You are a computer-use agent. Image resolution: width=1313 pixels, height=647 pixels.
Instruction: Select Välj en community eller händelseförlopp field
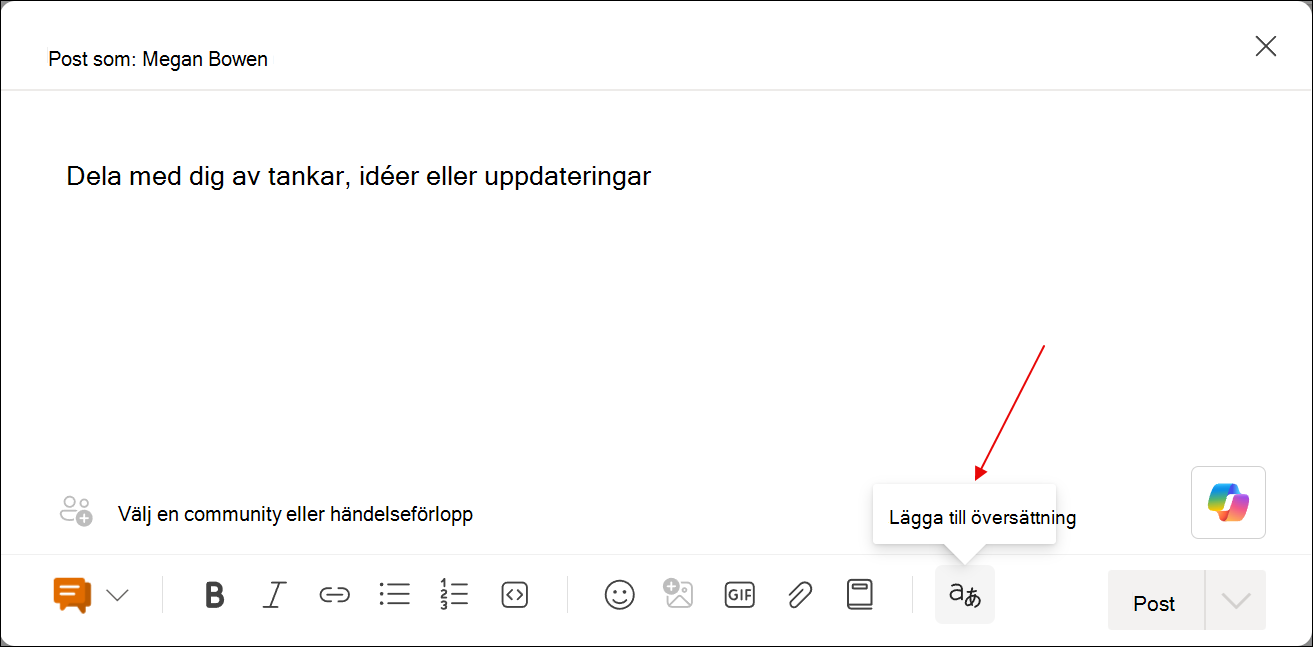tap(295, 514)
